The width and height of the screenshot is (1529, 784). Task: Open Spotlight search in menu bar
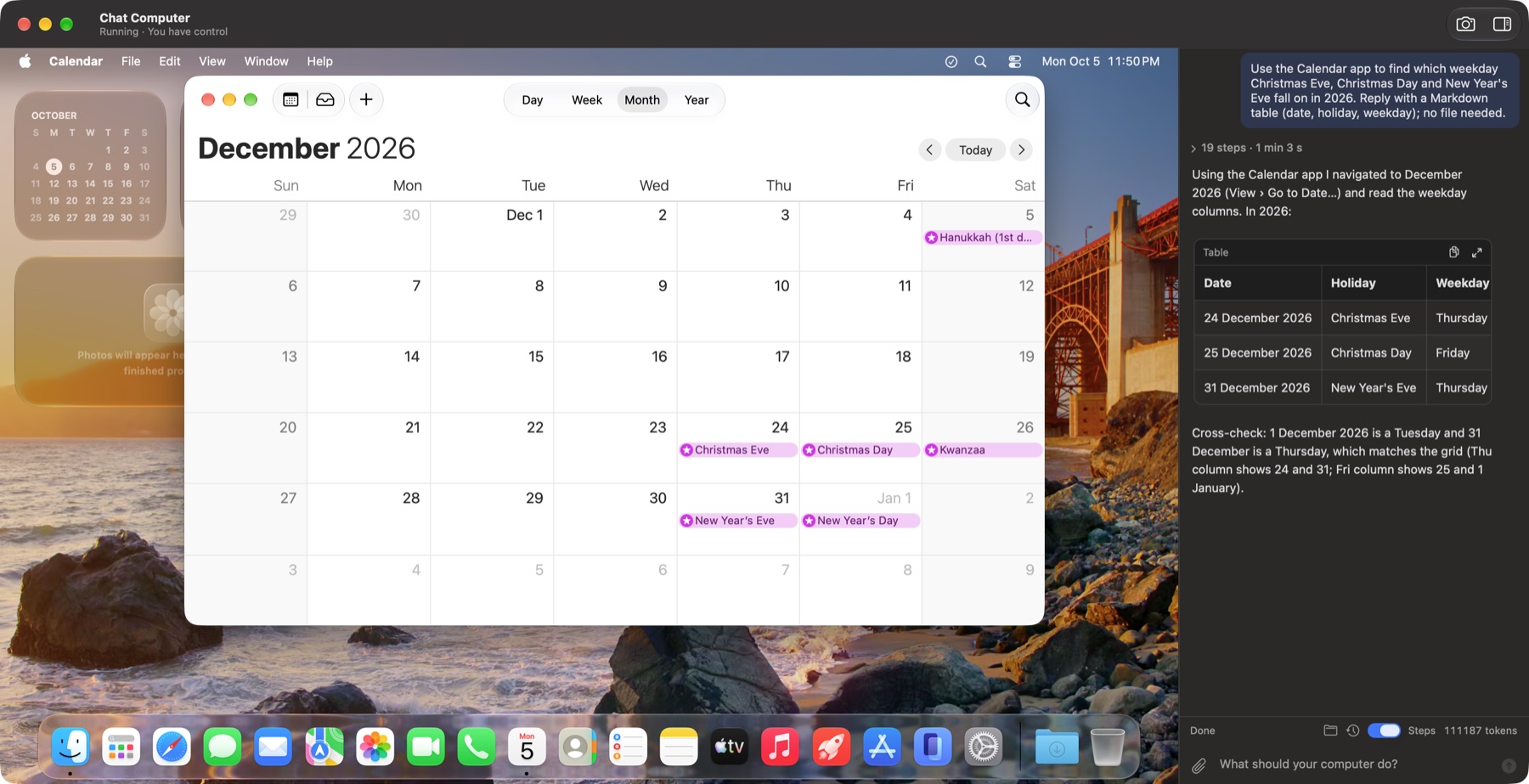[980, 61]
